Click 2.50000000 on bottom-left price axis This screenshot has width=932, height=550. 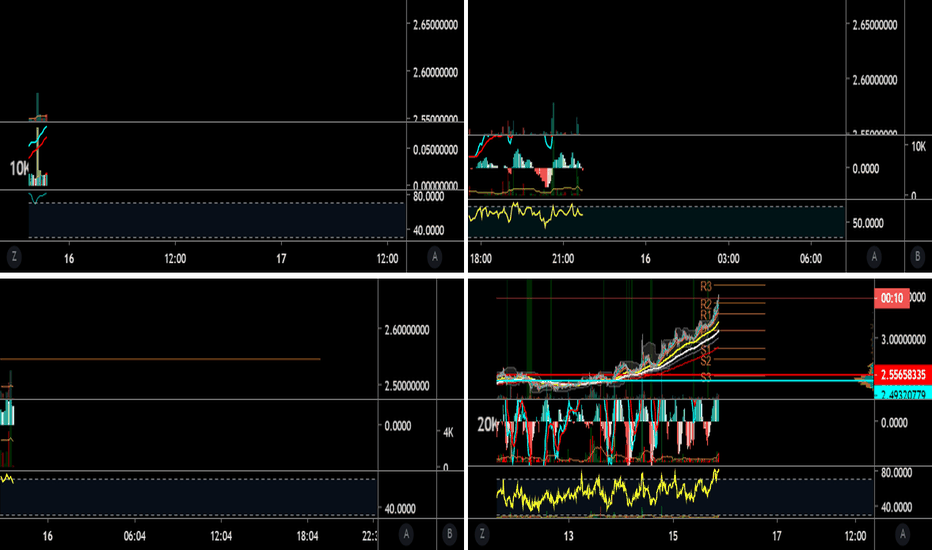407,386
